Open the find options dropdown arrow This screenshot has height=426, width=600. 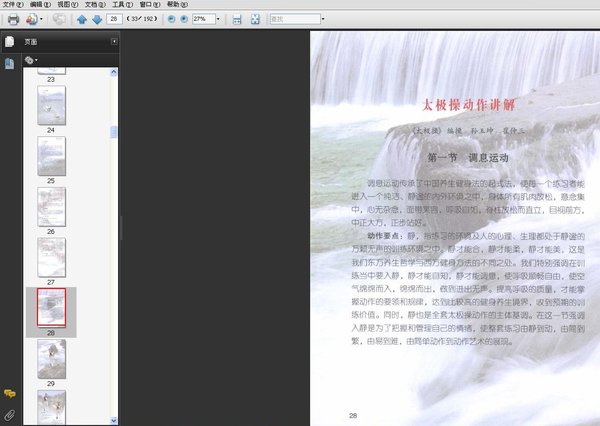(323, 19)
